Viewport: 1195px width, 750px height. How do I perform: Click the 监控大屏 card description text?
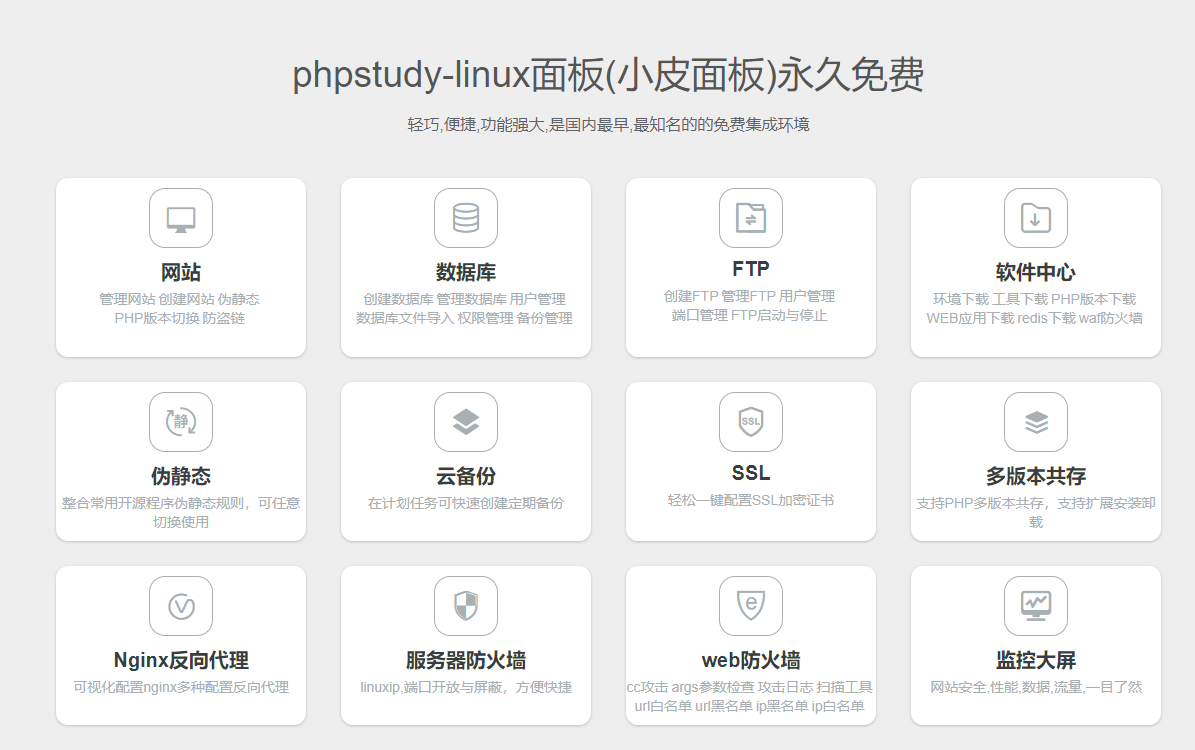(x=1036, y=688)
